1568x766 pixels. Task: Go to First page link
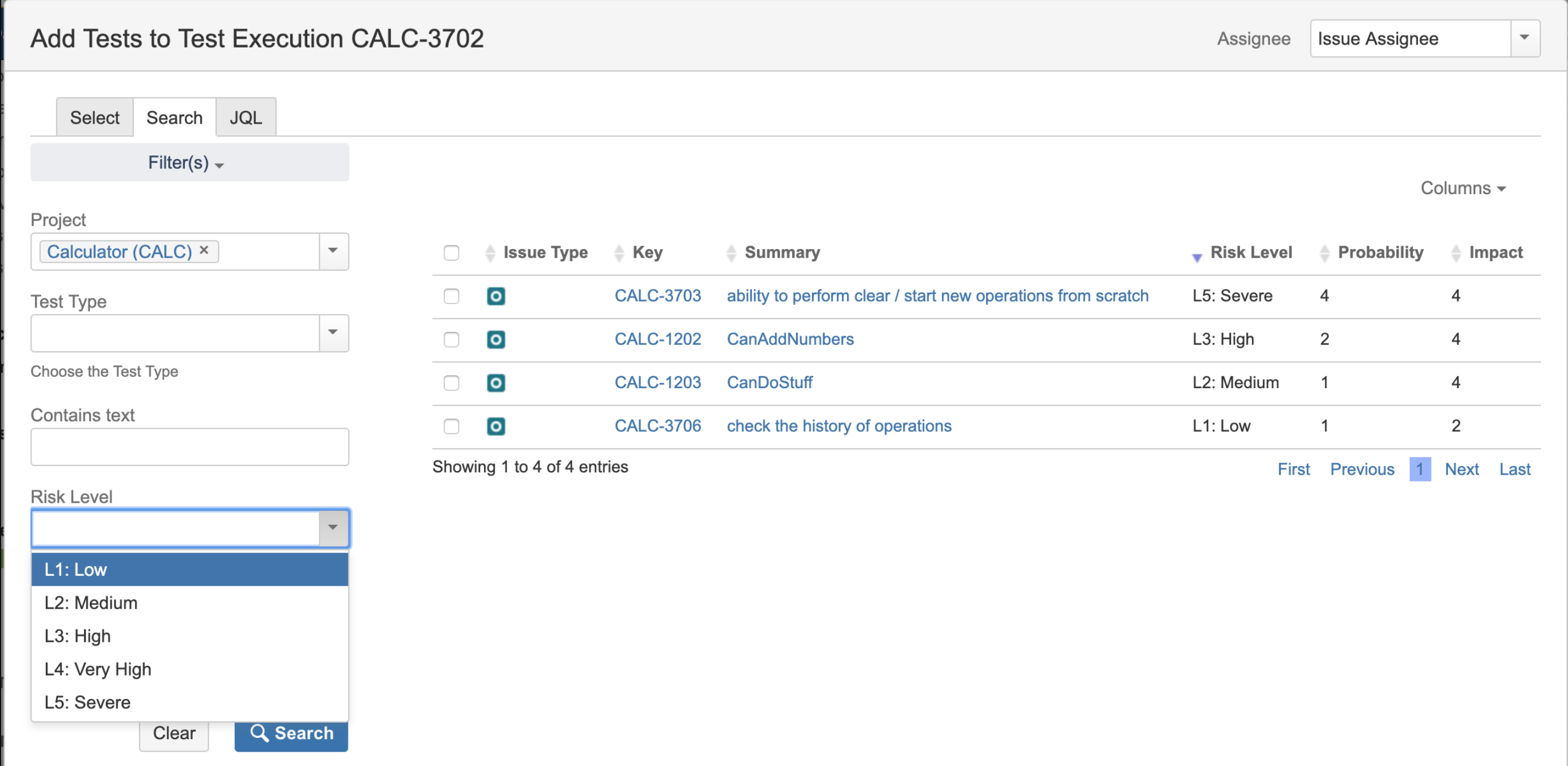tap(1293, 469)
